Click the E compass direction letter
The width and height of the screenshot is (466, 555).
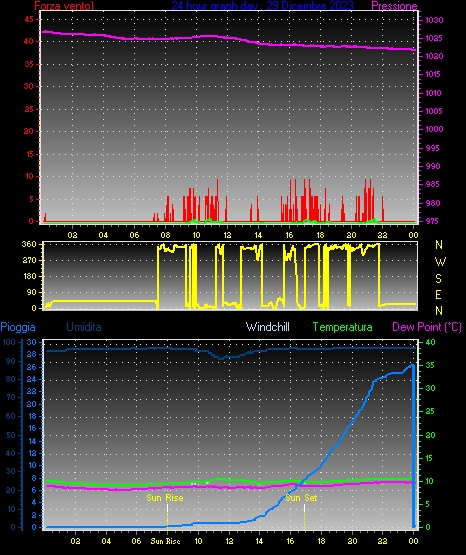tap(438, 294)
